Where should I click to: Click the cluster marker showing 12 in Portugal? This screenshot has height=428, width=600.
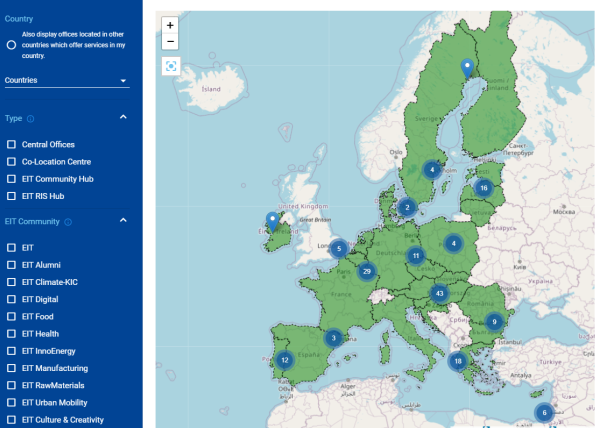[x=285, y=360]
